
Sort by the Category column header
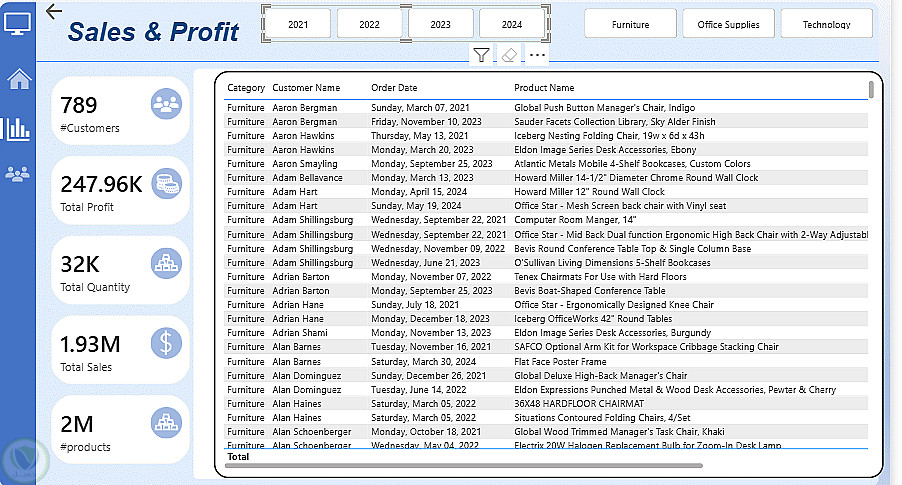pos(246,88)
